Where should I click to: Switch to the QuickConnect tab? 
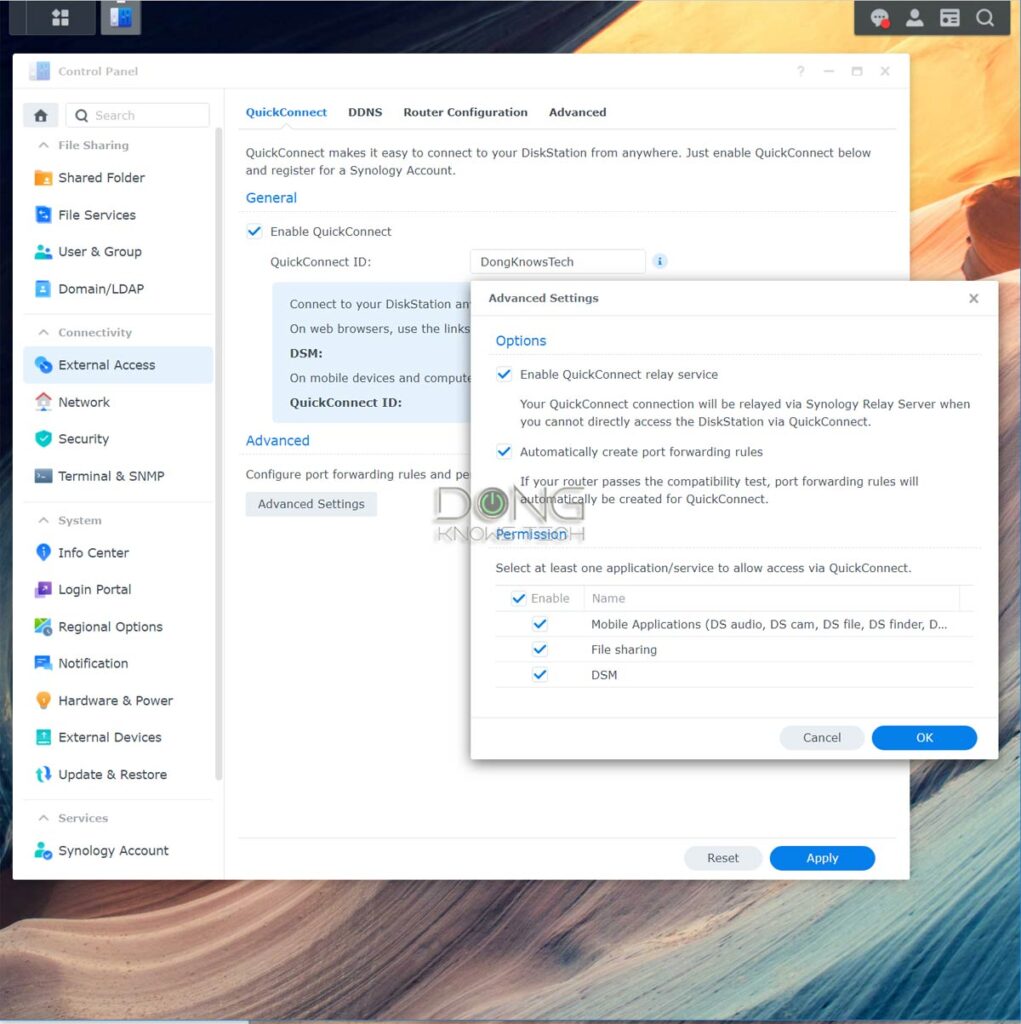[x=286, y=112]
